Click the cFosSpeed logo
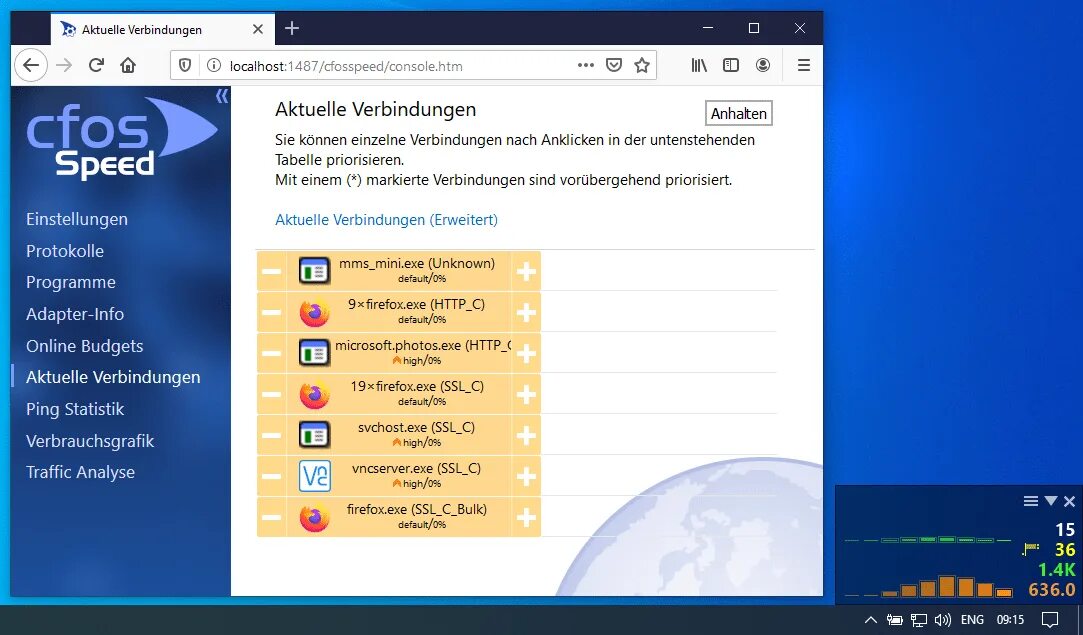1083x635 pixels. click(122, 138)
